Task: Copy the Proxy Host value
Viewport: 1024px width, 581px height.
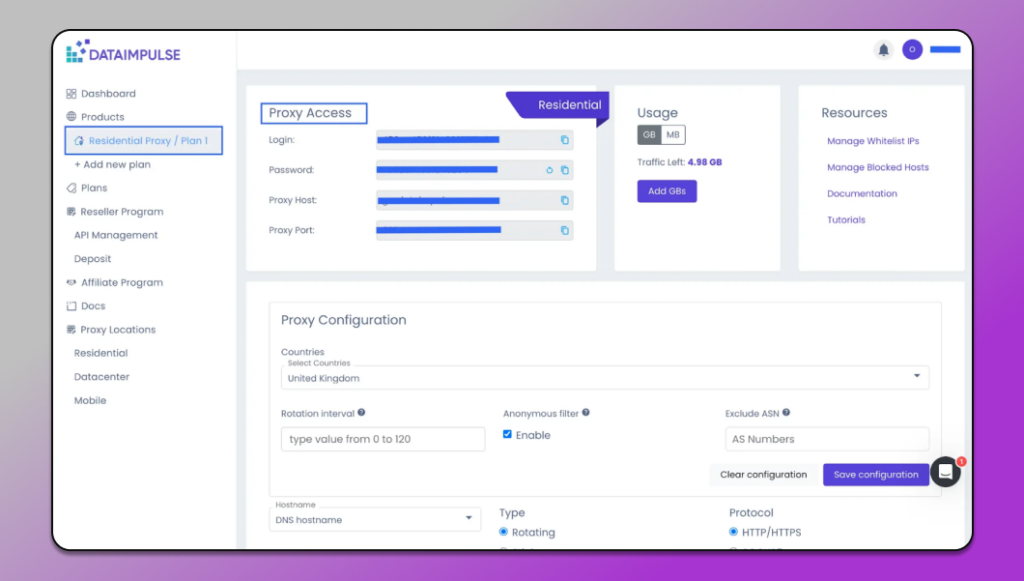Action: point(563,200)
